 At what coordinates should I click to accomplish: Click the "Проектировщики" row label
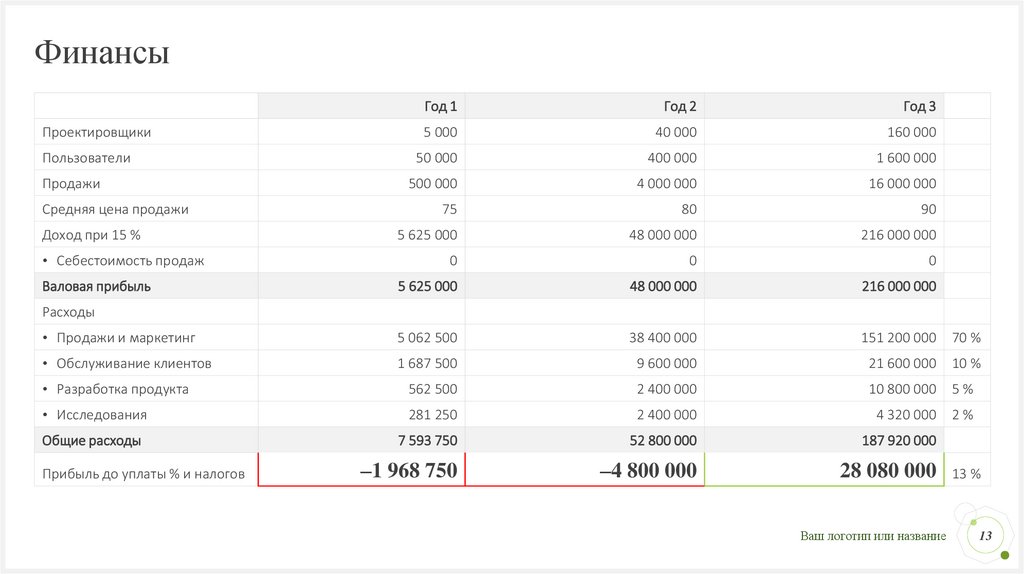tap(97, 132)
